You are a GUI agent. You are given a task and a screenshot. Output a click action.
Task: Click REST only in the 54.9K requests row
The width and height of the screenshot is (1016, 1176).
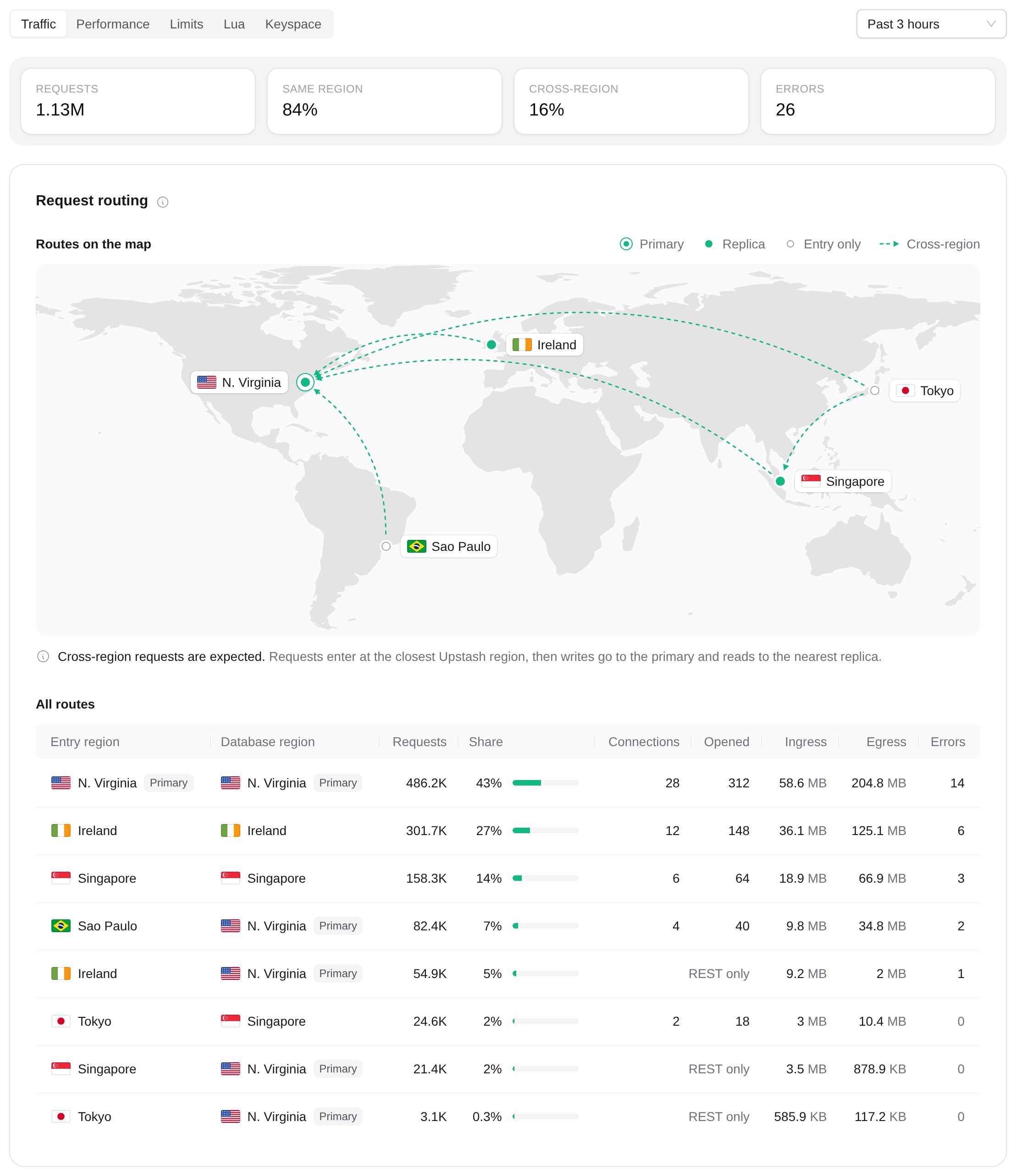point(718,973)
